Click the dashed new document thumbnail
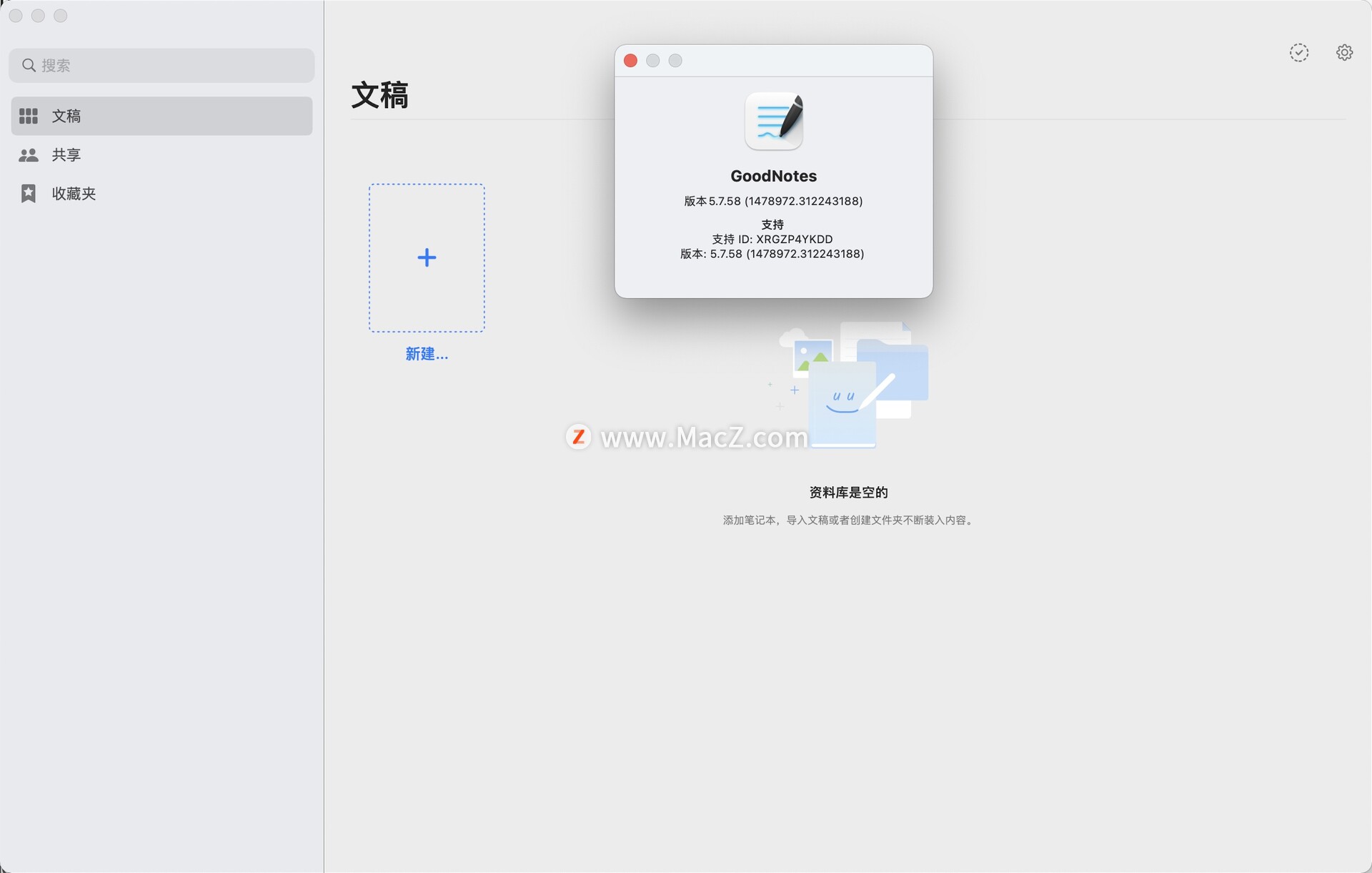The height and width of the screenshot is (873, 1372). [x=427, y=258]
